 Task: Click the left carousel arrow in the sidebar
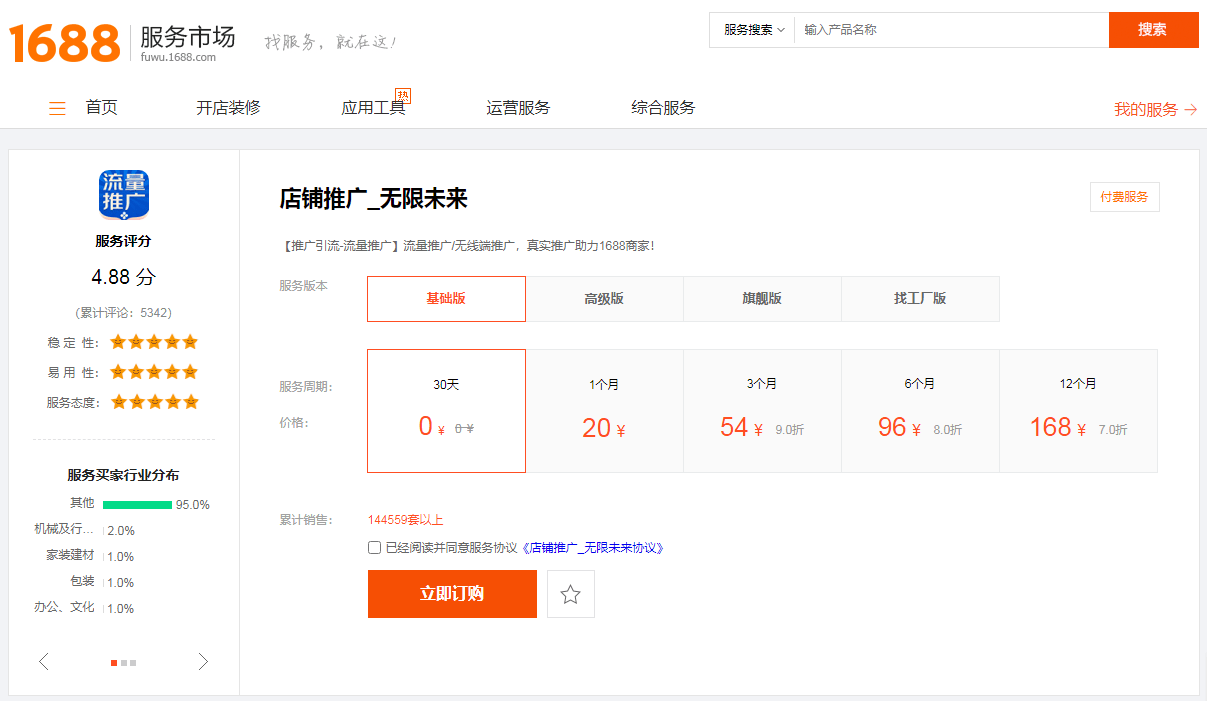pyautogui.click(x=43, y=661)
